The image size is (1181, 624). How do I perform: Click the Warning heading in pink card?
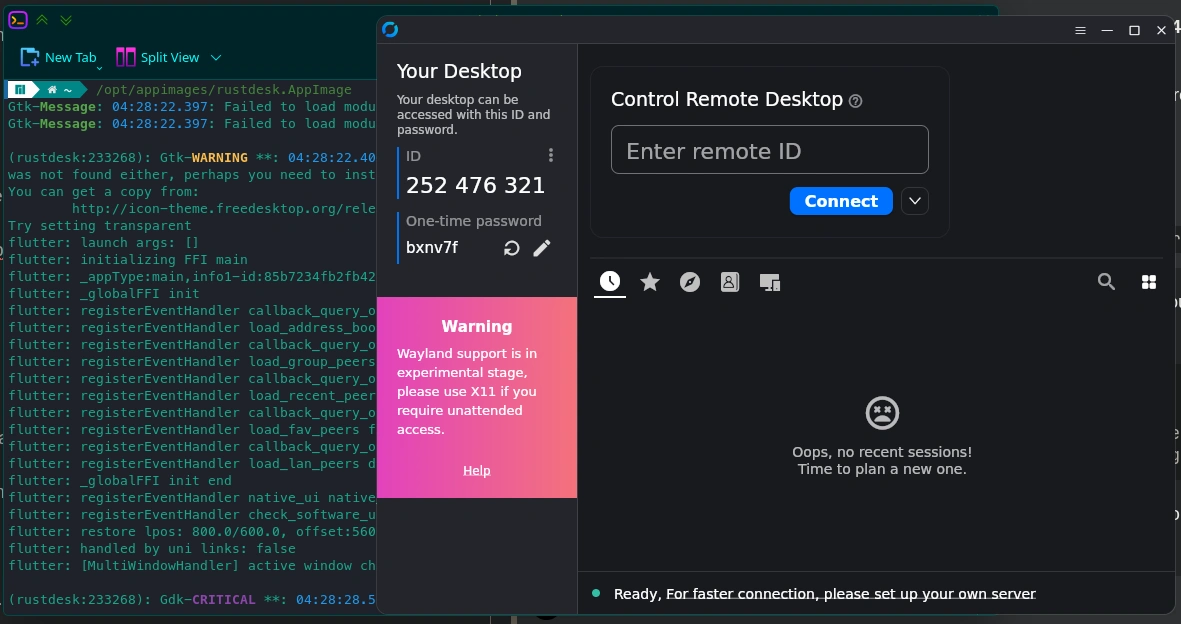point(476,326)
